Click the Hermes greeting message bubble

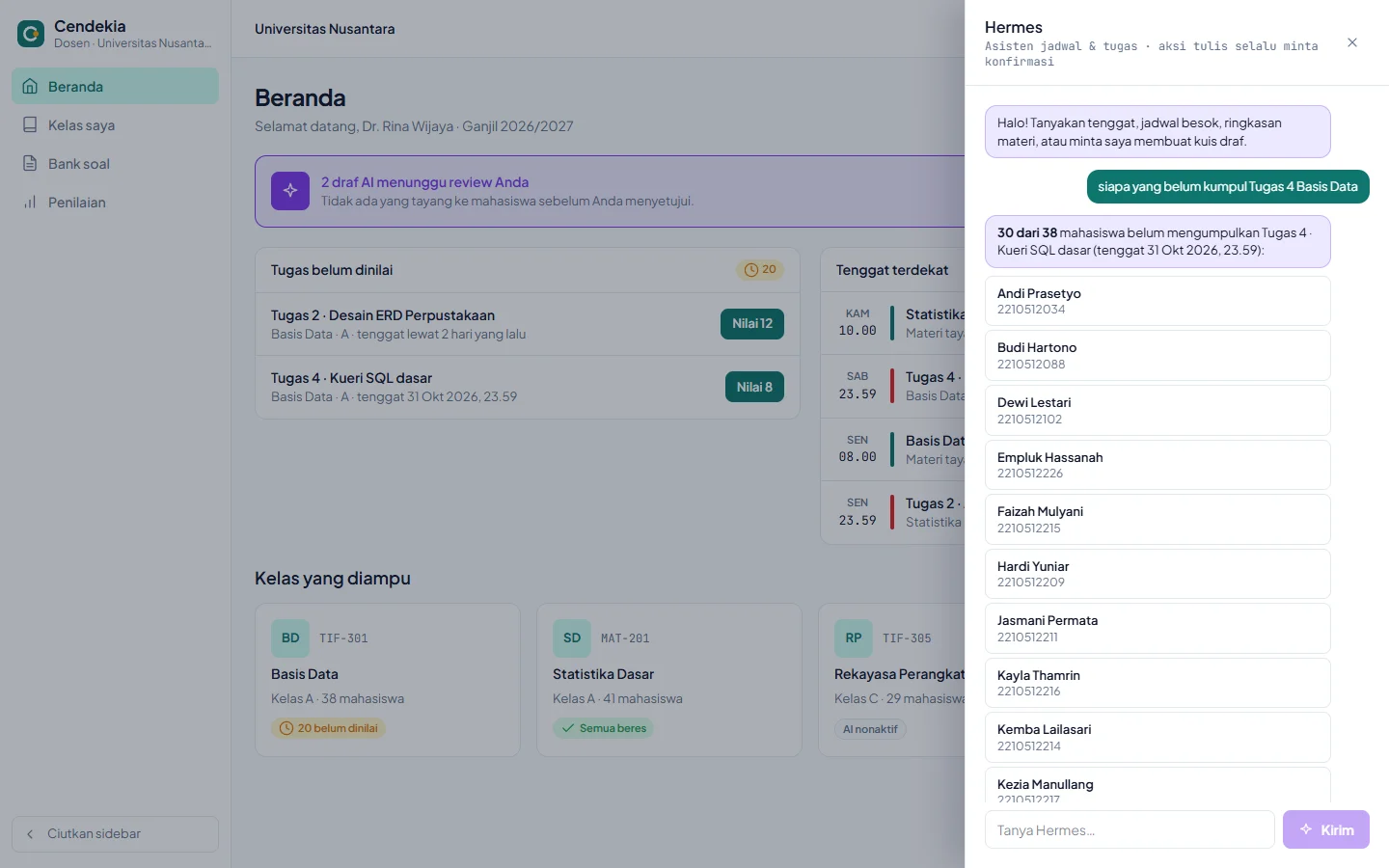point(1157,131)
